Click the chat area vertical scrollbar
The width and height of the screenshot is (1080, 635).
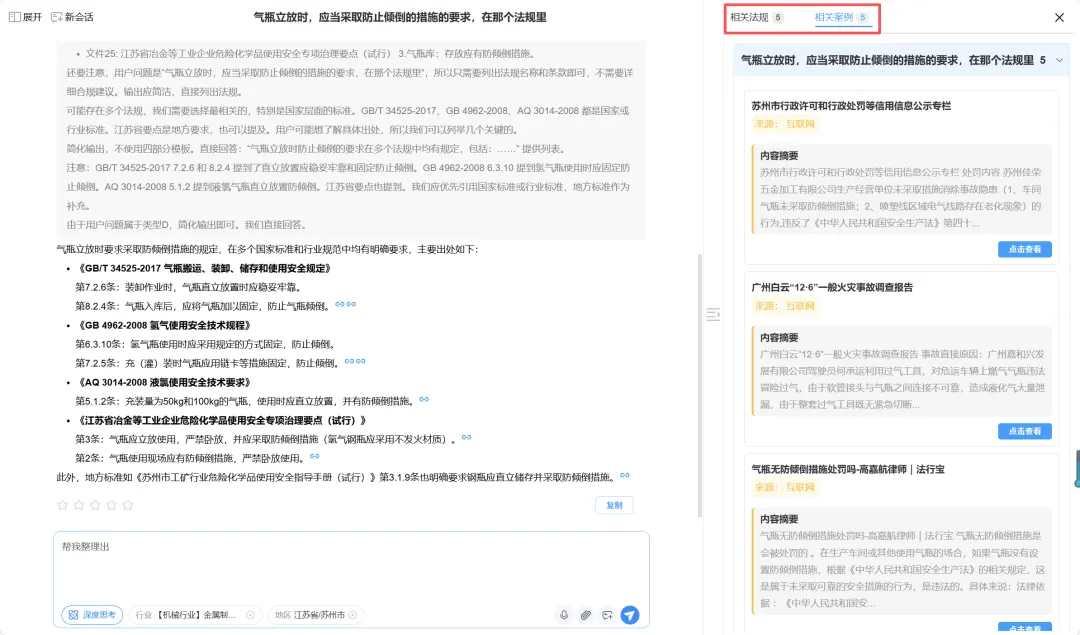pos(700,386)
